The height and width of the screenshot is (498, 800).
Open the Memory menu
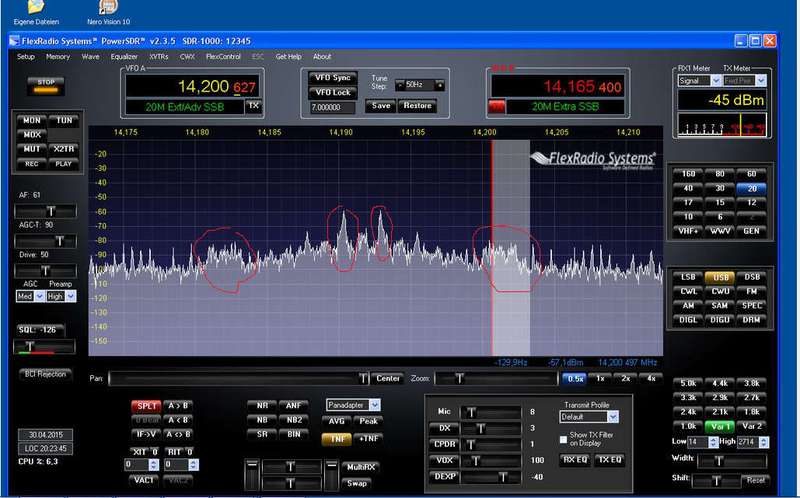[x=58, y=57]
